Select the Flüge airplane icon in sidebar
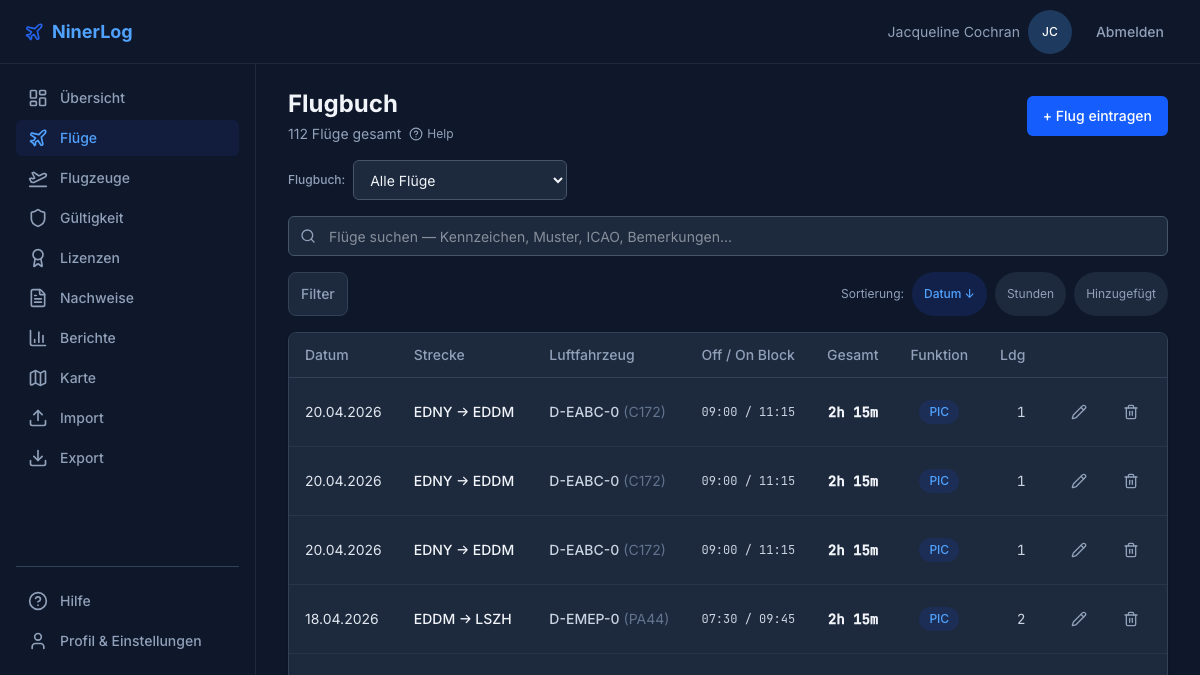This screenshot has width=1200, height=675. point(38,138)
